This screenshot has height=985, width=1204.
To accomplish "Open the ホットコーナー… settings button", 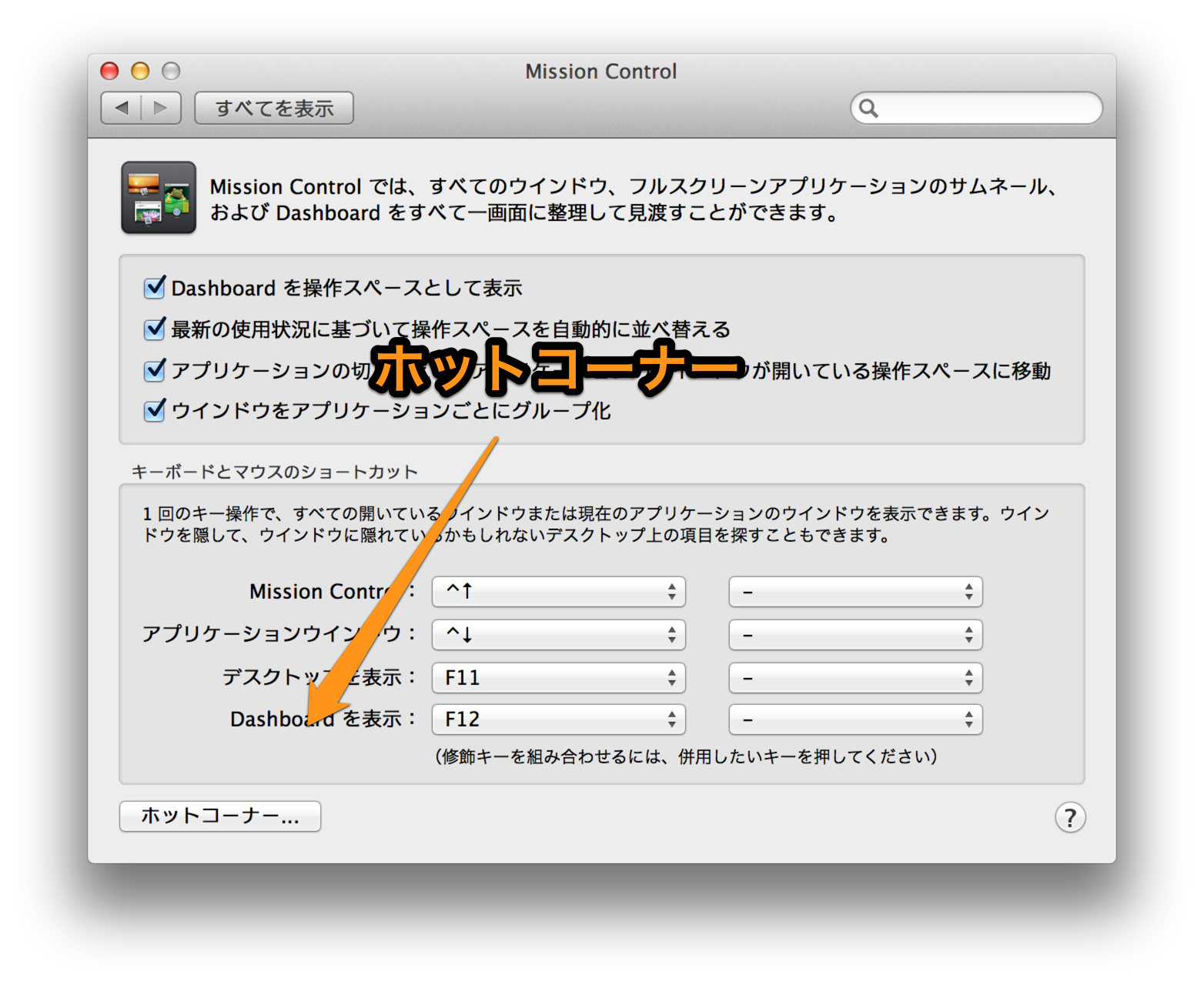I will (220, 816).
